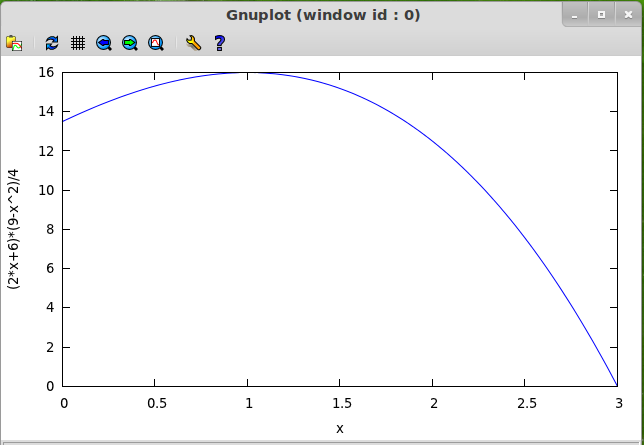The image size is (644, 445).
Task: Replot the graph with refresh icon
Action: [52, 43]
